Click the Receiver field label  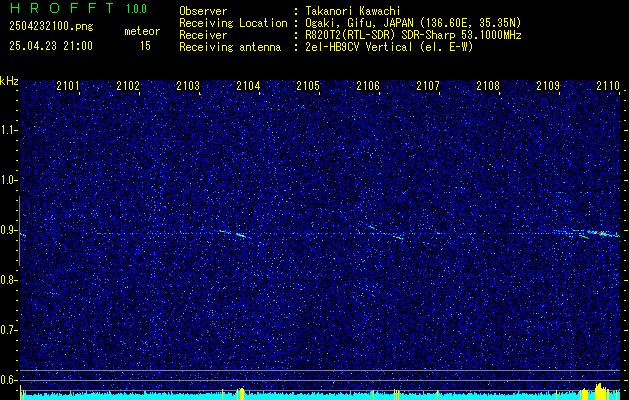[203, 35]
